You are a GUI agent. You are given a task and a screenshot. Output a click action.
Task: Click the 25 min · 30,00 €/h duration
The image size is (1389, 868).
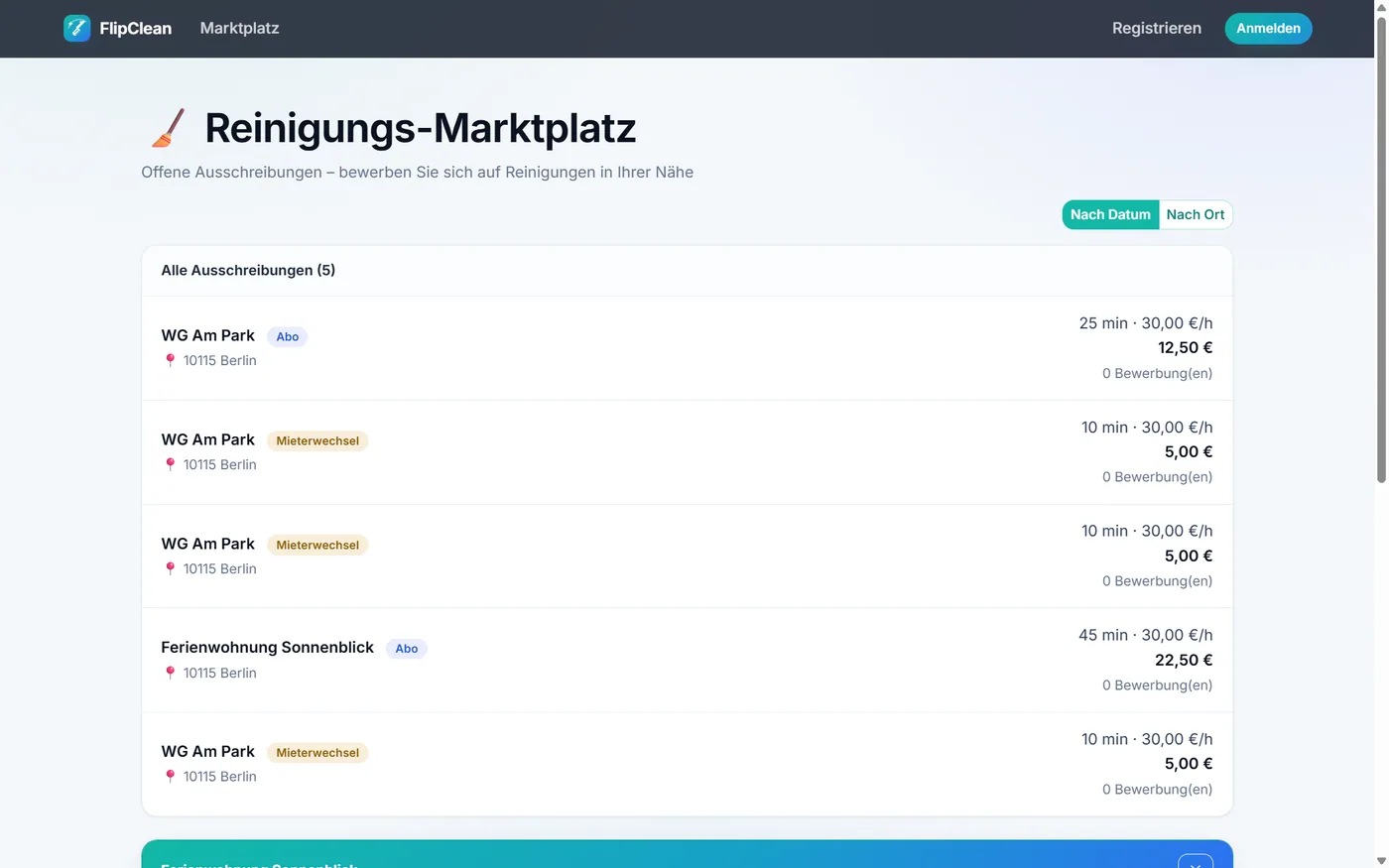[x=1145, y=323]
